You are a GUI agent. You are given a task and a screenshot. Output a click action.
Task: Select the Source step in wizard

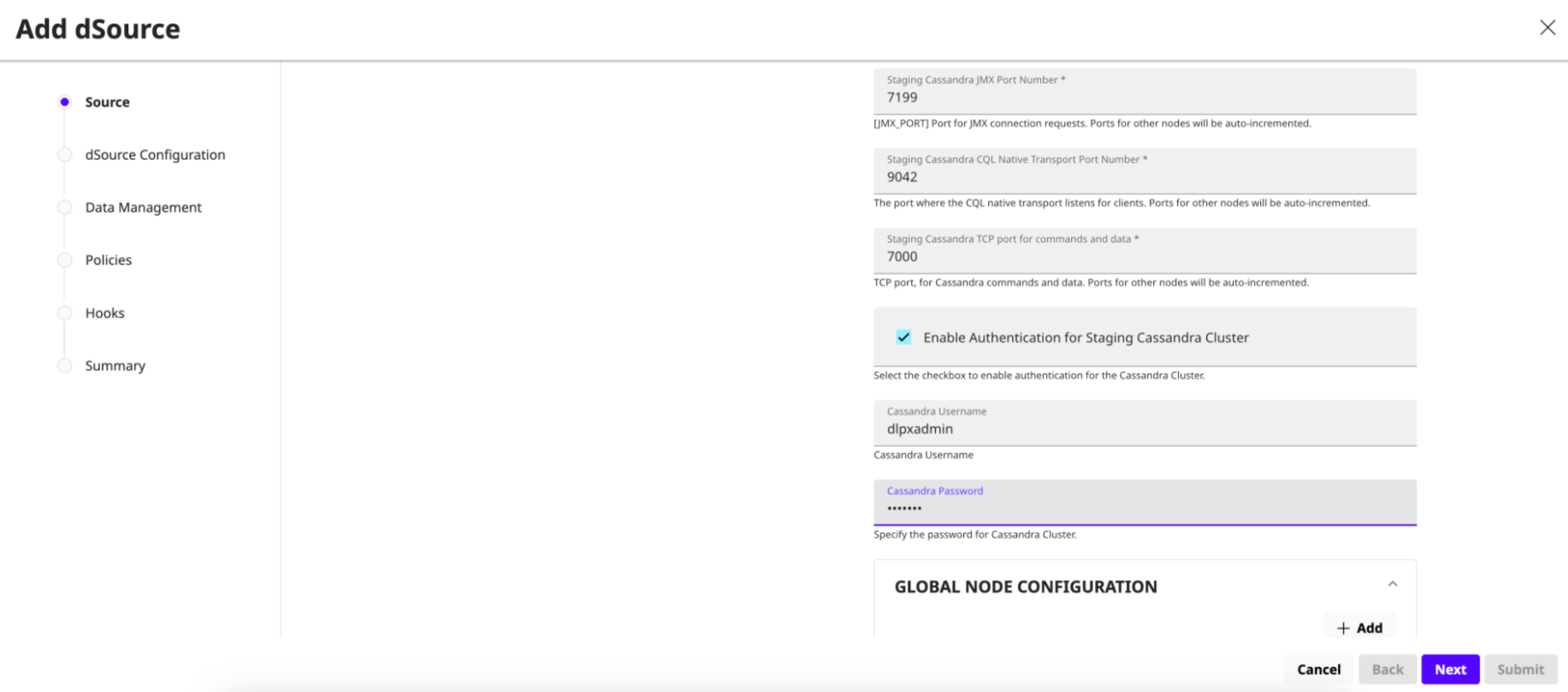coord(107,102)
